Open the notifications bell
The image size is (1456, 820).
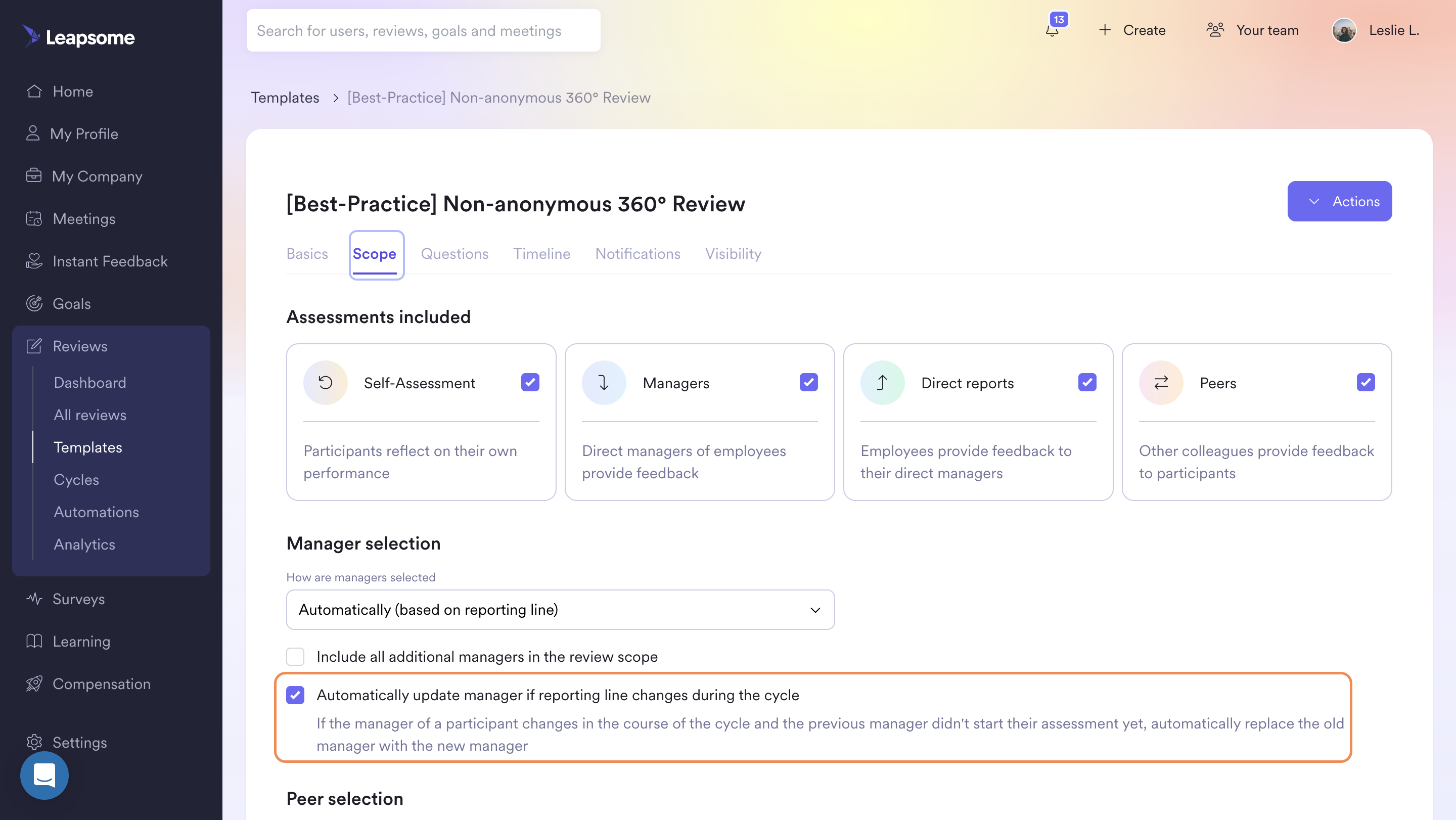(1052, 29)
